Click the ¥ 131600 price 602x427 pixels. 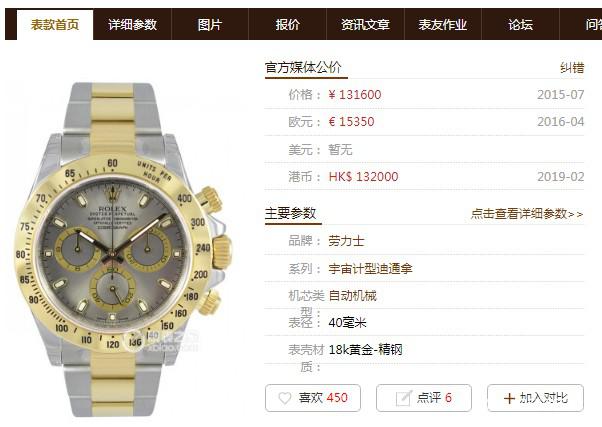(355, 94)
